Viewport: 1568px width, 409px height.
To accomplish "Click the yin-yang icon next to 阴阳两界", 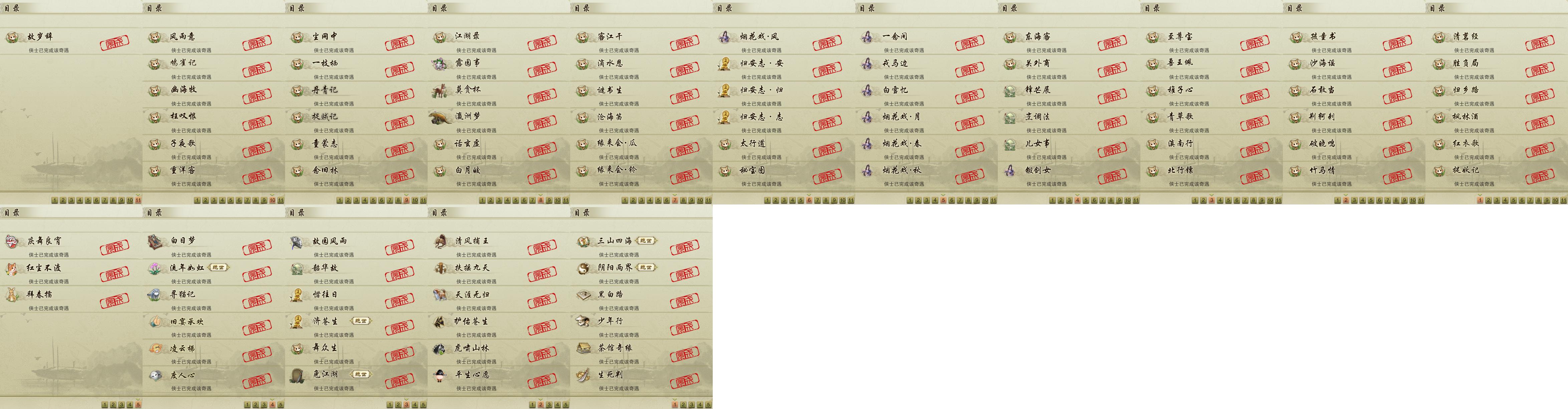I will coord(583,268).
